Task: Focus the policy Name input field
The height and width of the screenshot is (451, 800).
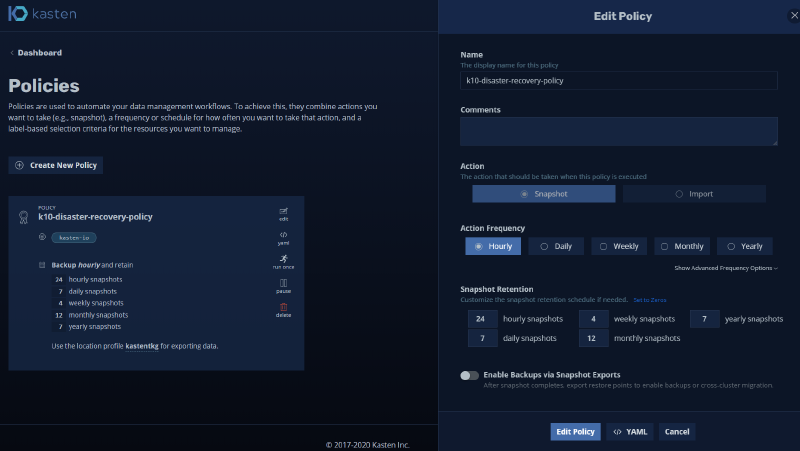Action: (619, 81)
